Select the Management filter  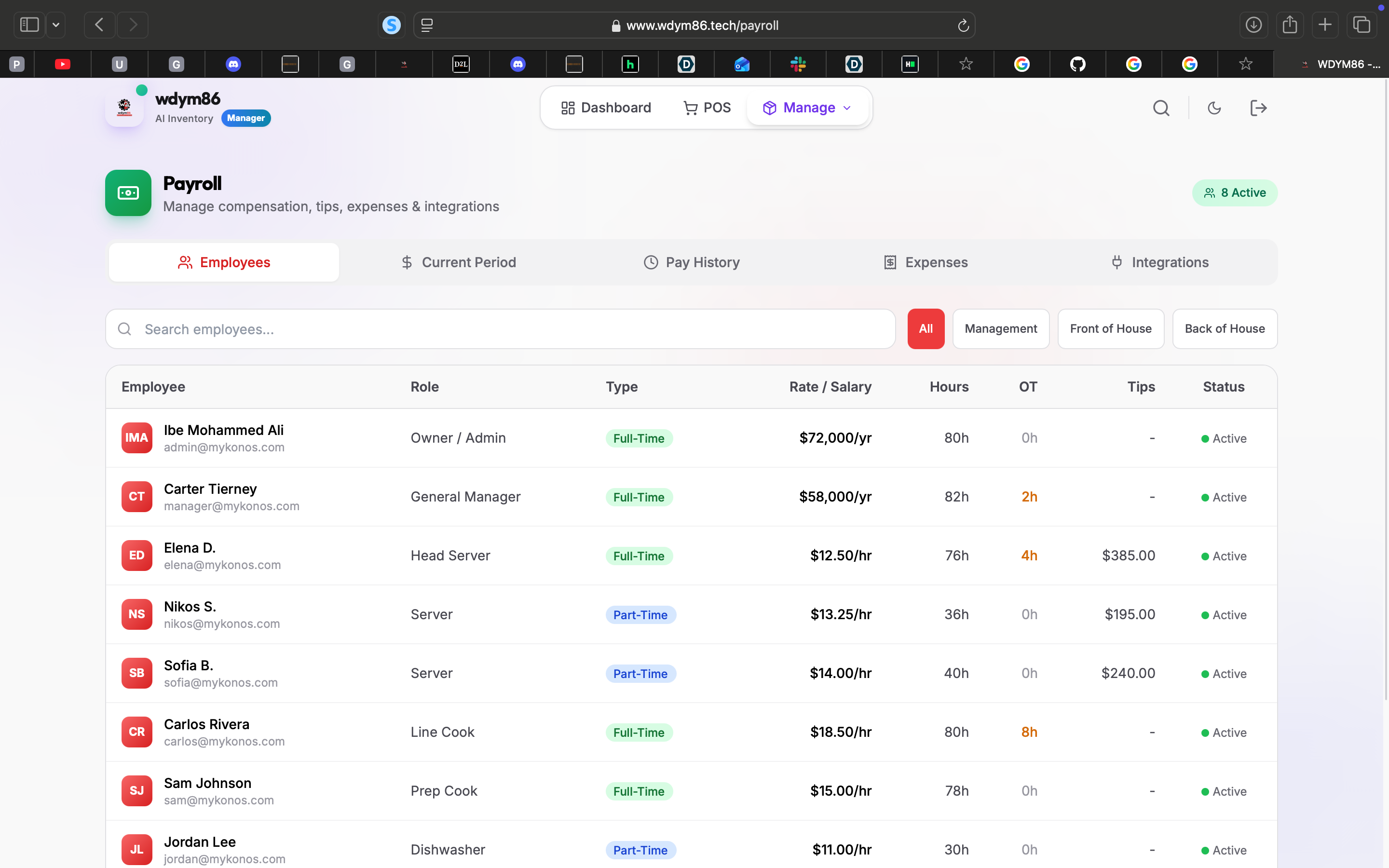[x=1000, y=329]
